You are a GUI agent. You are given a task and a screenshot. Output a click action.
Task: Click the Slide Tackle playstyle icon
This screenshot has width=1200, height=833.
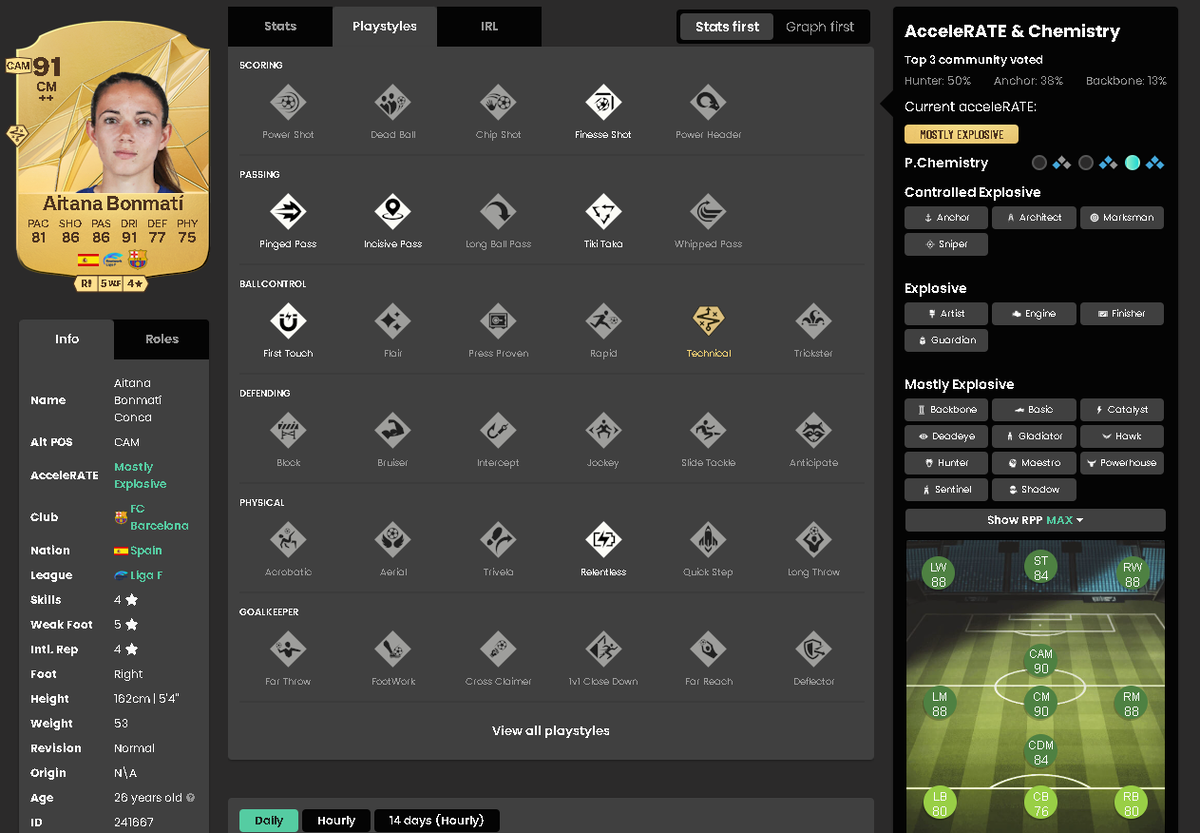point(708,430)
